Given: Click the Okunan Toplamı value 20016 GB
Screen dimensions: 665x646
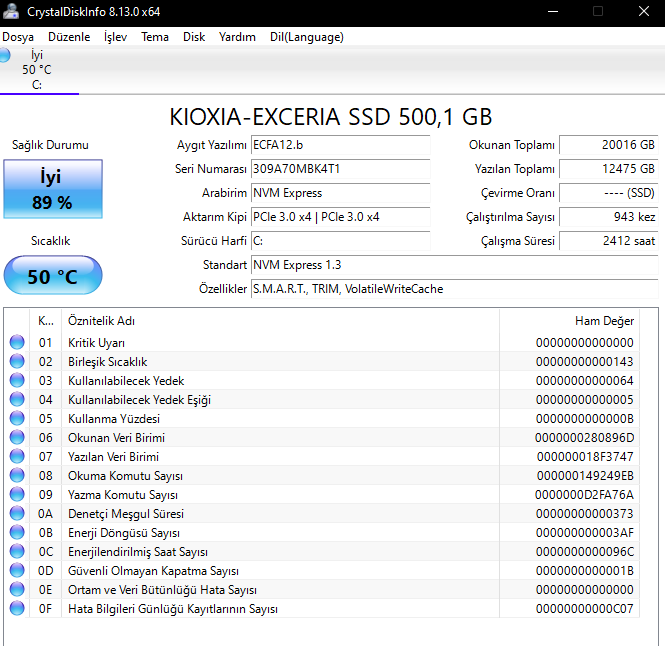Looking at the screenshot, I should click(609, 145).
